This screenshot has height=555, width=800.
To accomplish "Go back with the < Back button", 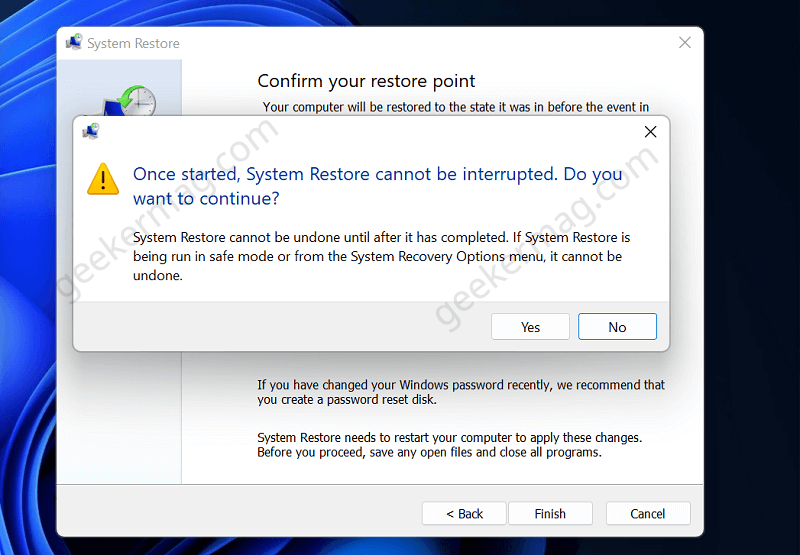I will [464, 513].
